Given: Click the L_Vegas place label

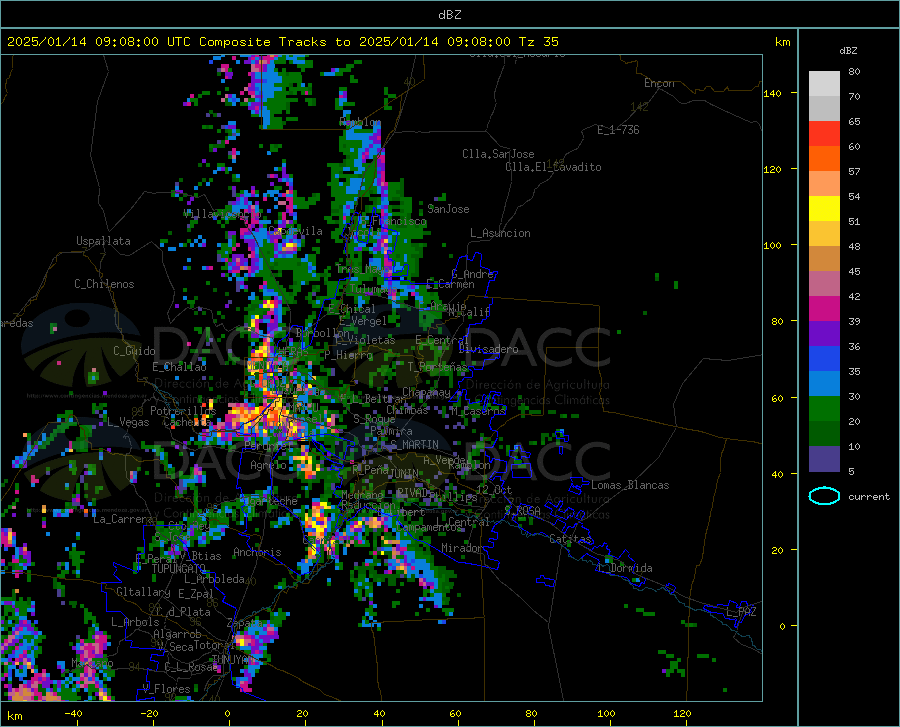Looking at the screenshot, I should click(129, 422).
